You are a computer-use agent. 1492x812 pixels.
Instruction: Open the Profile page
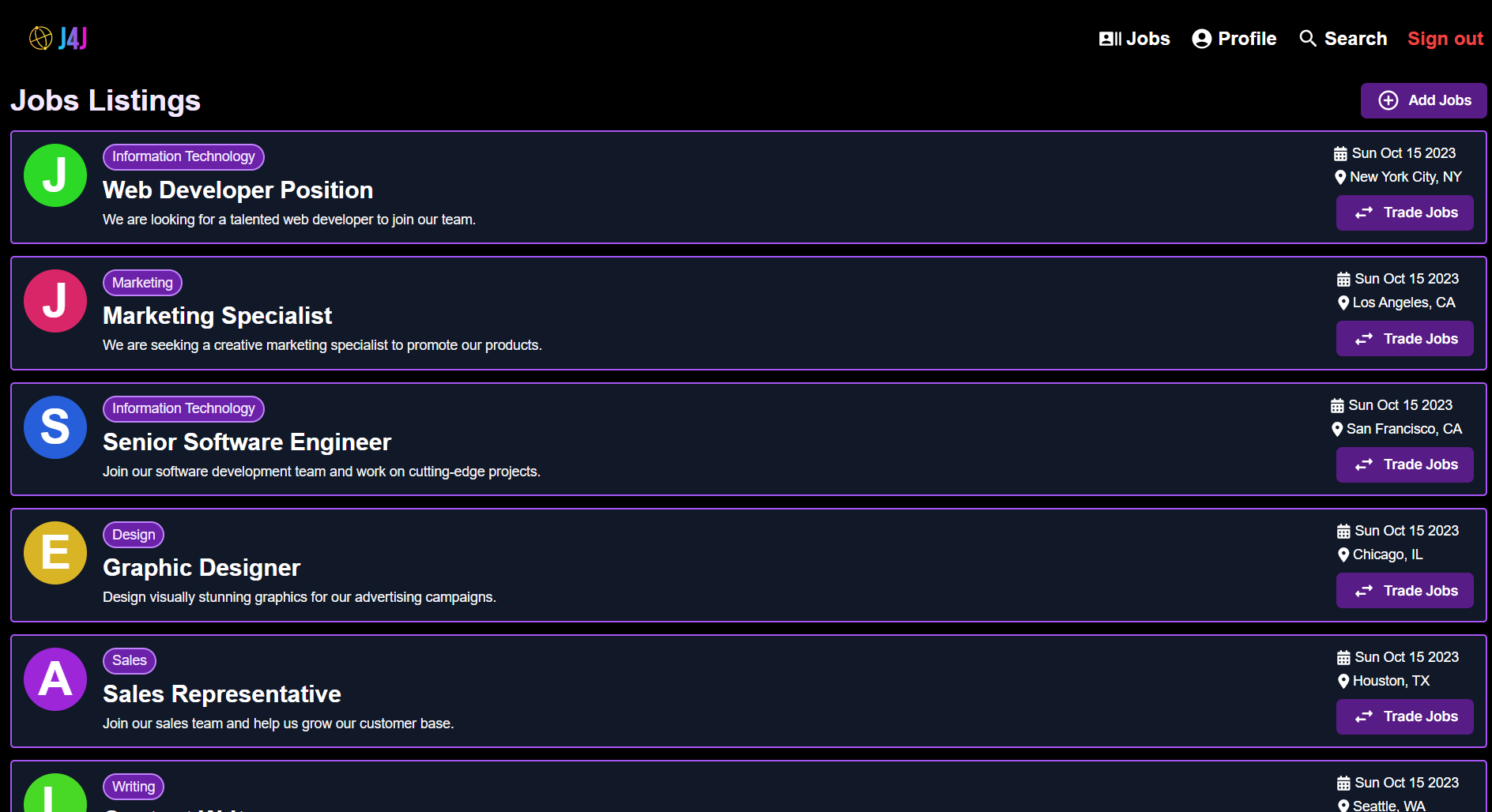click(1234, 39)
